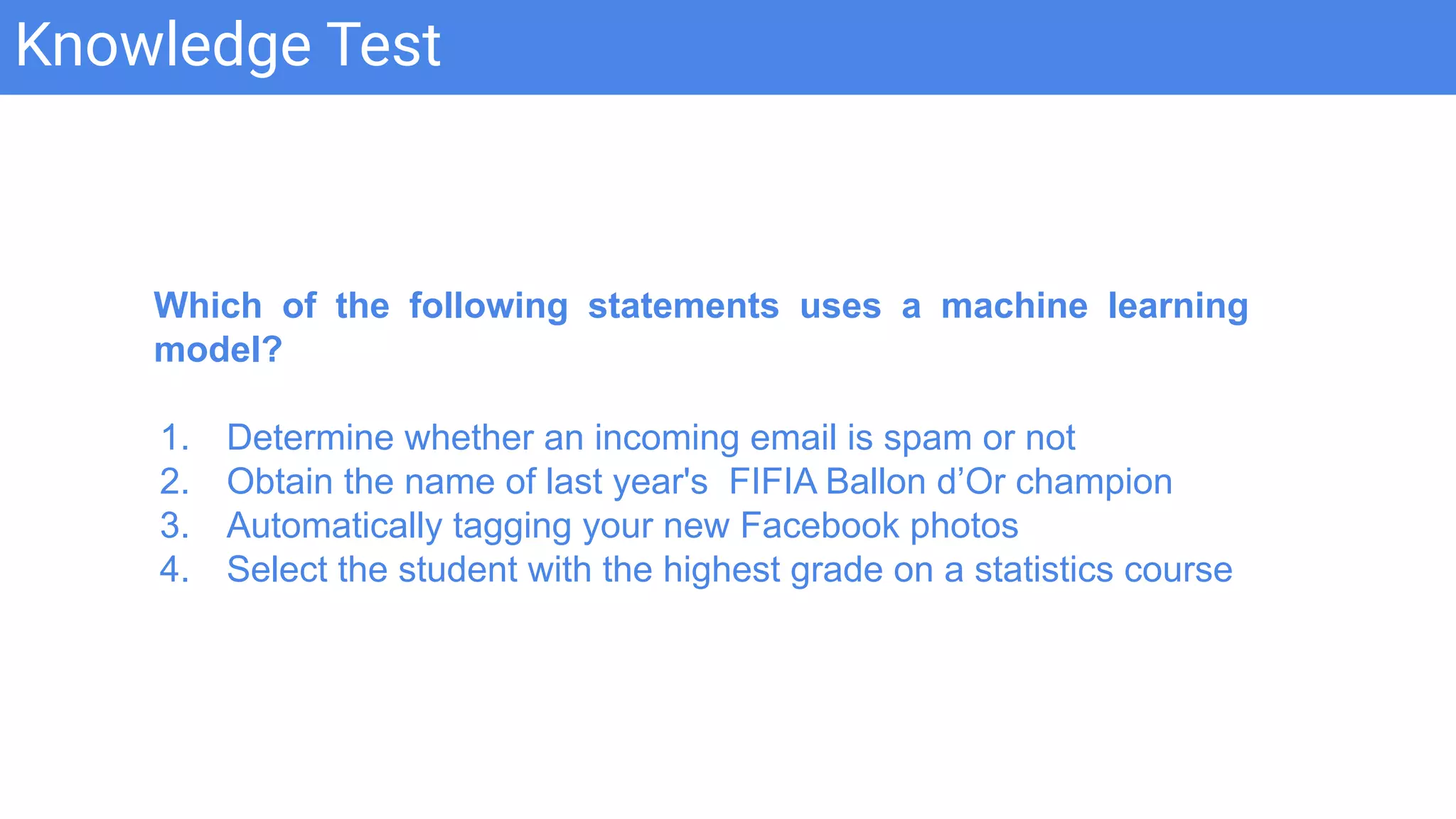
Task: Click the word "Determine" in option one
Action: pos(309,437)
